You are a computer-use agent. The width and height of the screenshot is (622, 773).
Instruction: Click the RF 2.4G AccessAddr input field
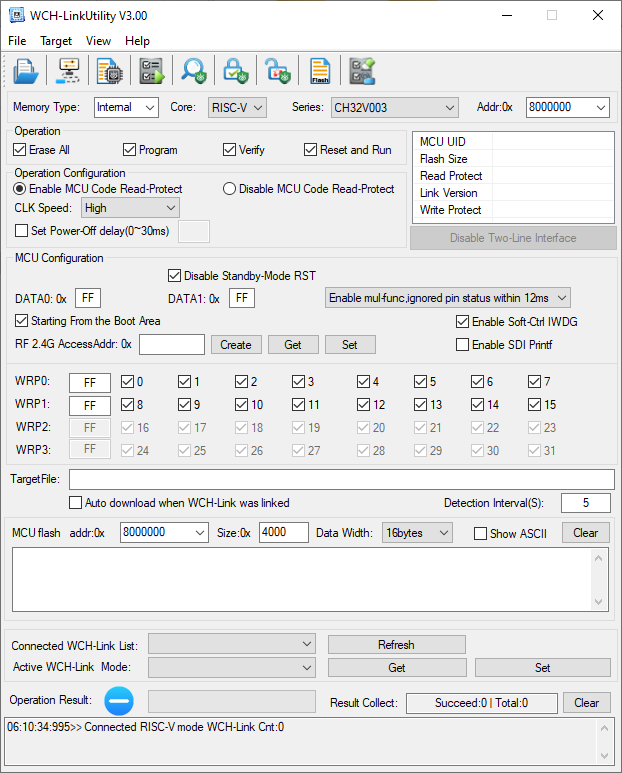click(172, 344)
